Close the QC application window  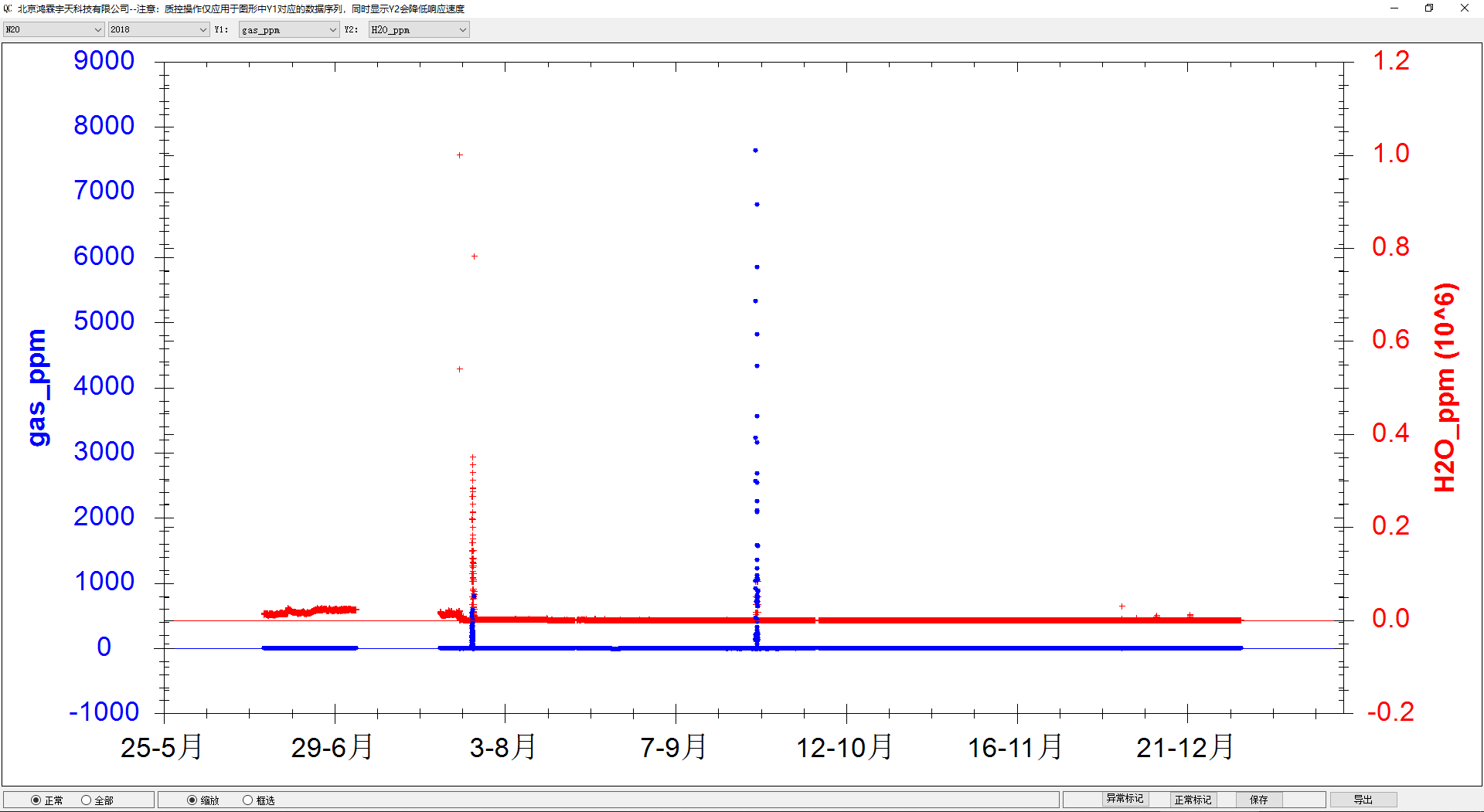[x=1465, y=8]
